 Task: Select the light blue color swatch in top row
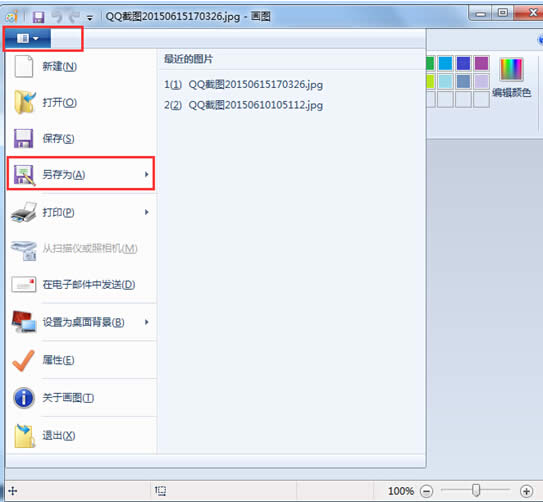point(445,63)
